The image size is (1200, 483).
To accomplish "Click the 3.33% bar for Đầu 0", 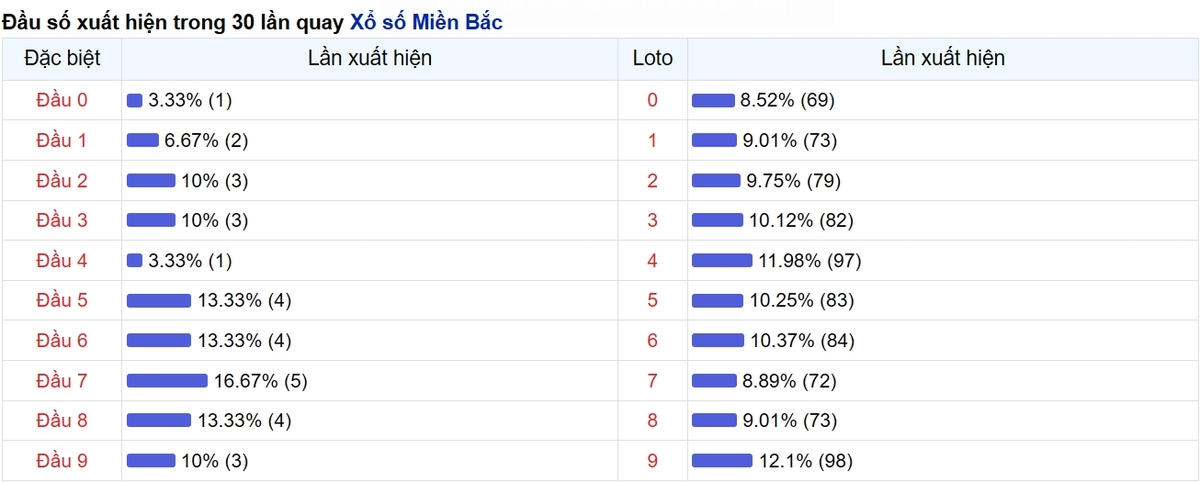I will (x=135, y=100).
